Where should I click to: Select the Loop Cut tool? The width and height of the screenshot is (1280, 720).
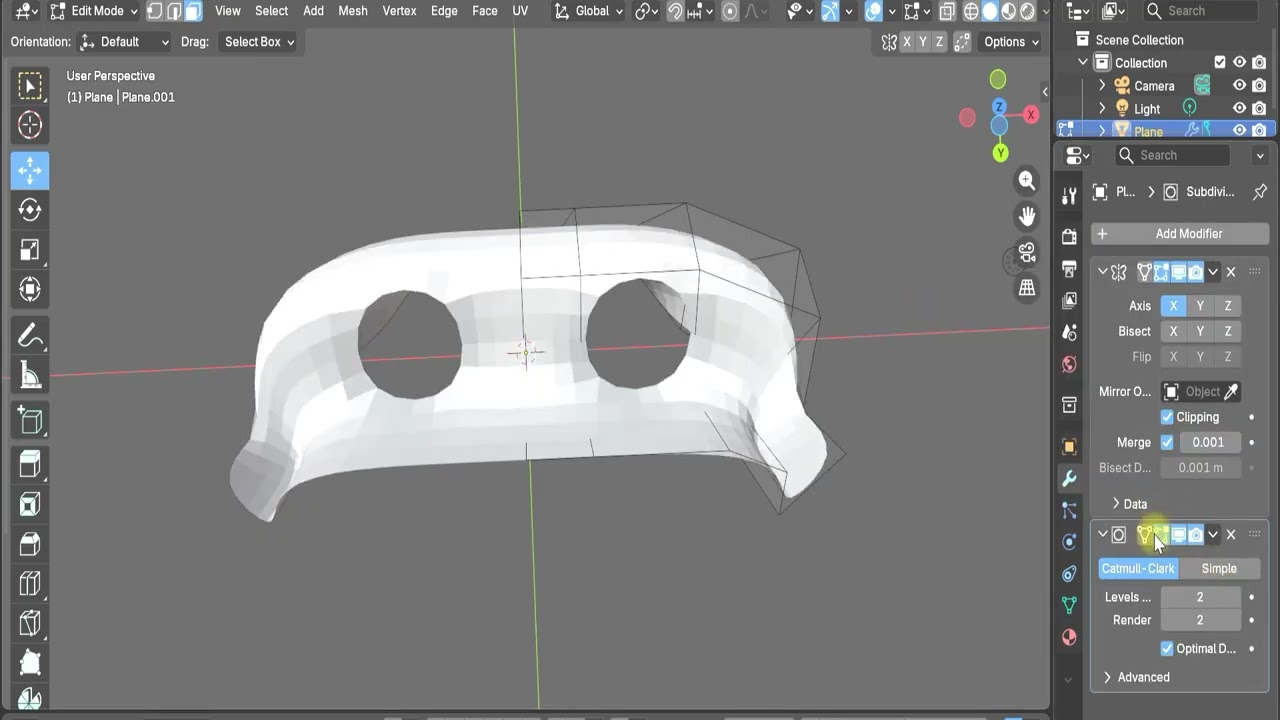[30, 583]
